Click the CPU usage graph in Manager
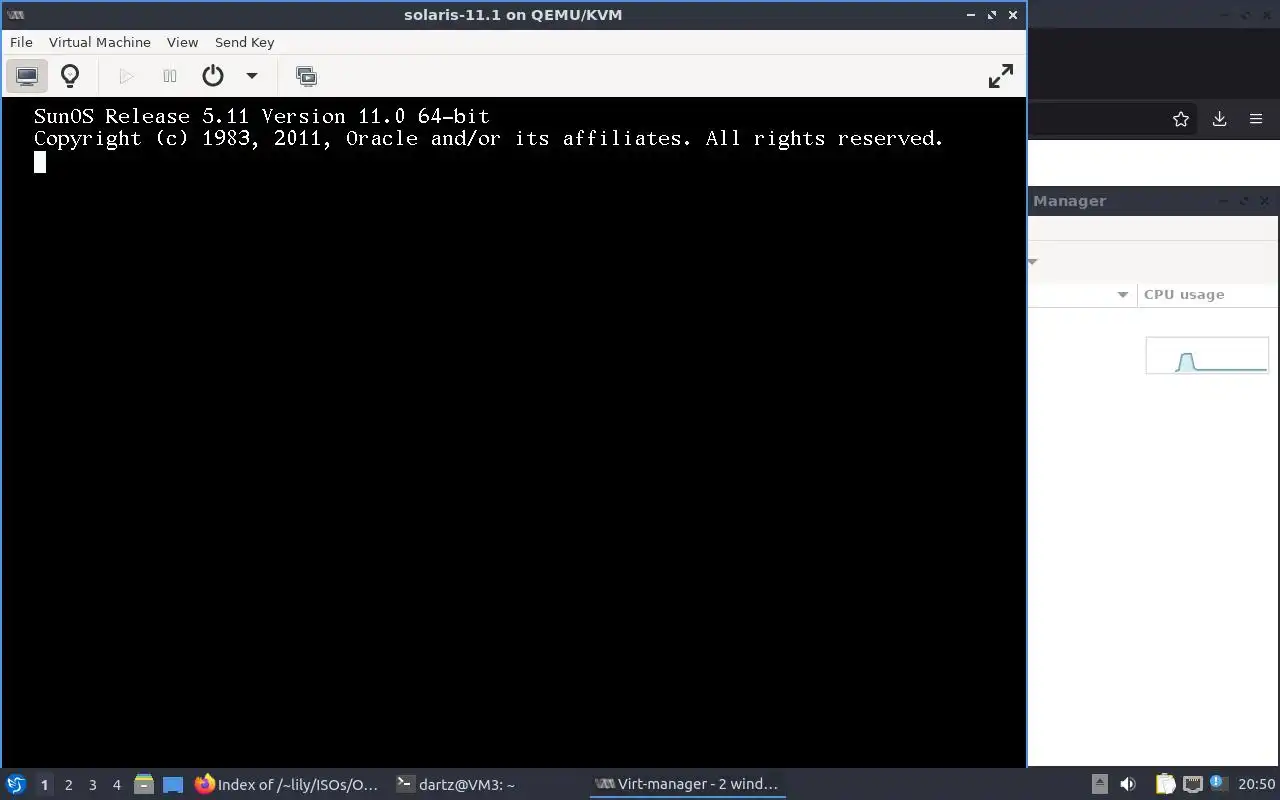This screenshot has height=800, width=1280. (x=1207, y=355)
